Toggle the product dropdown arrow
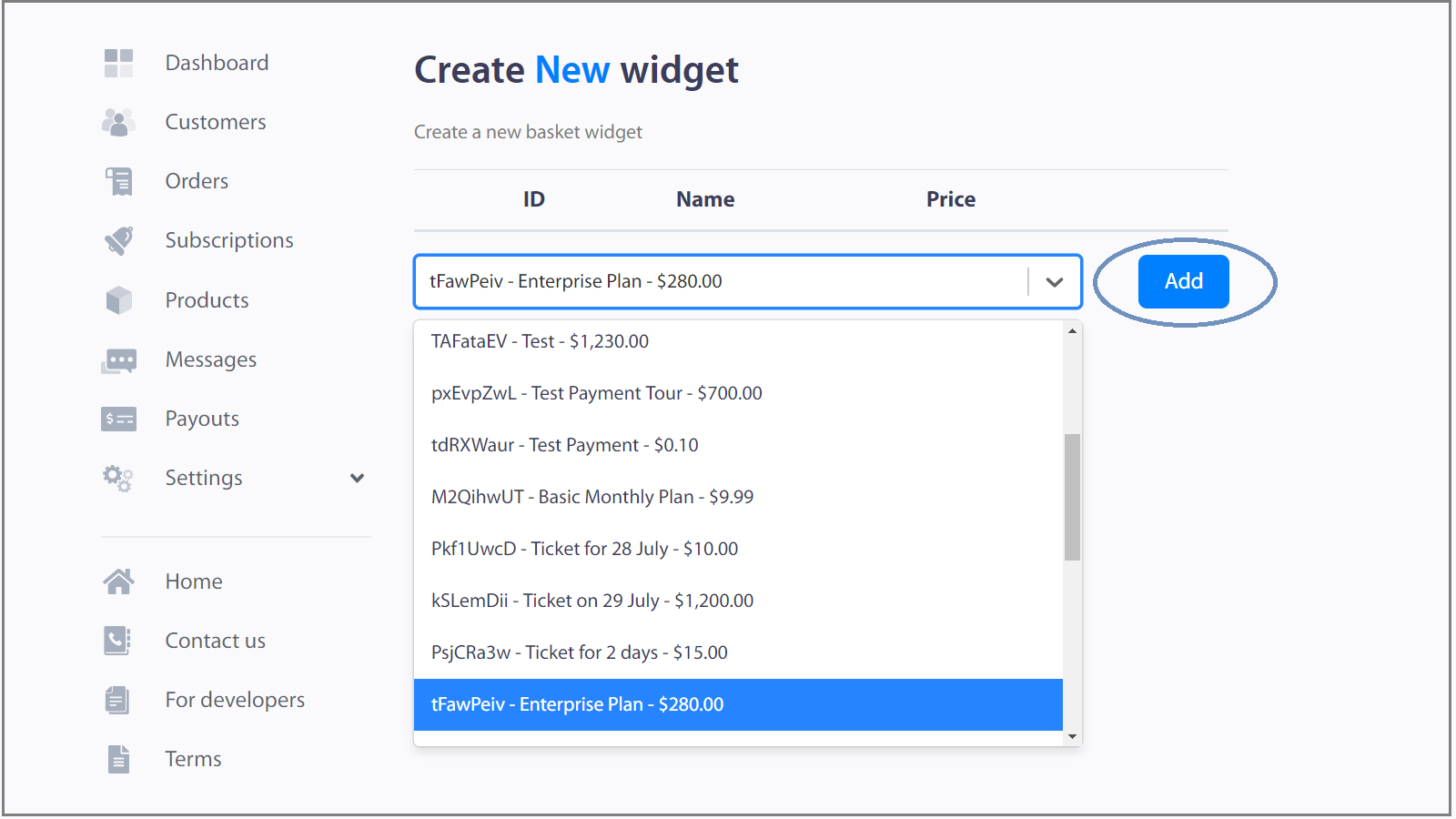 1055,282
